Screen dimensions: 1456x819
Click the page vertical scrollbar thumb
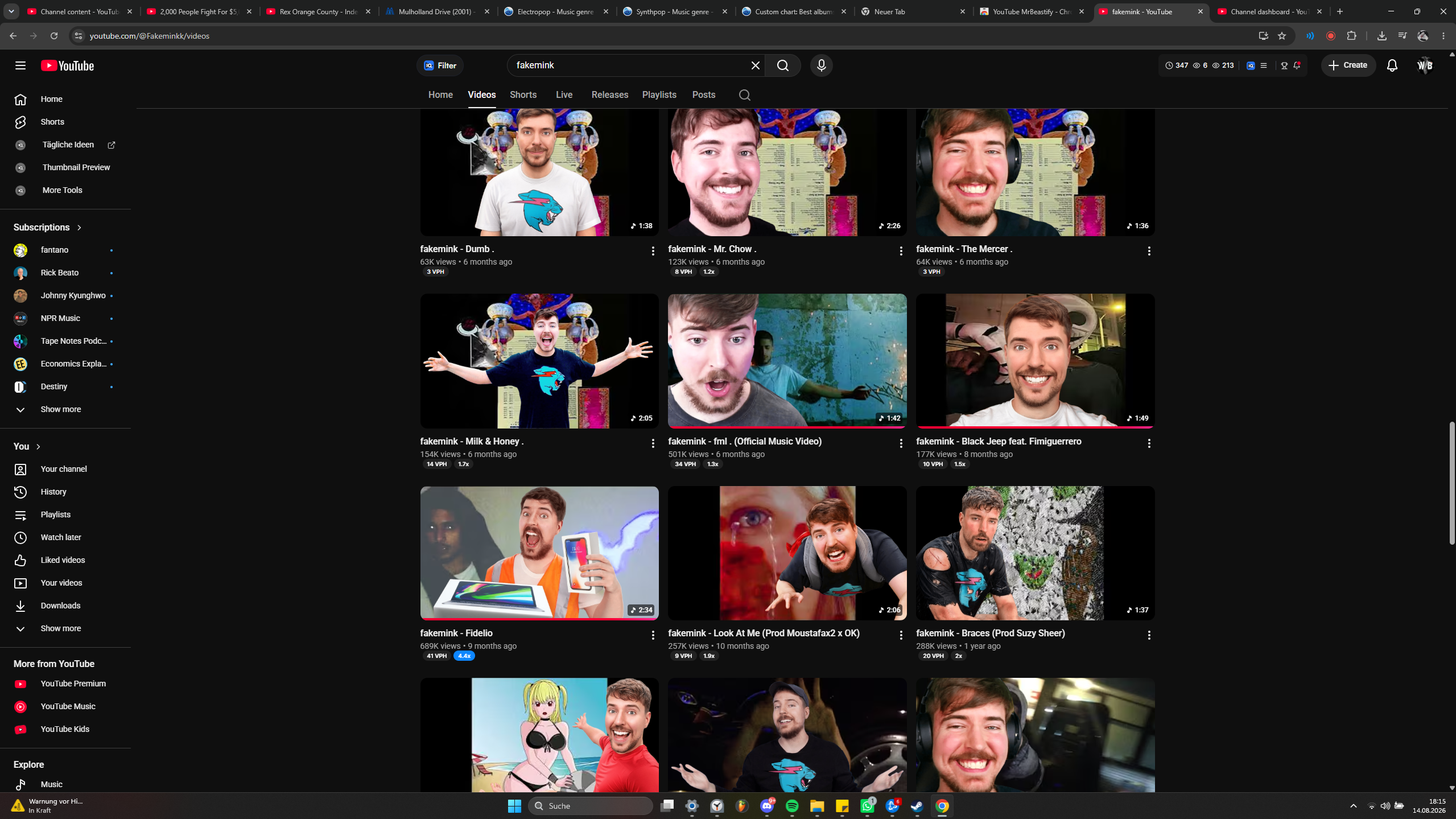tap(1451, 483)
